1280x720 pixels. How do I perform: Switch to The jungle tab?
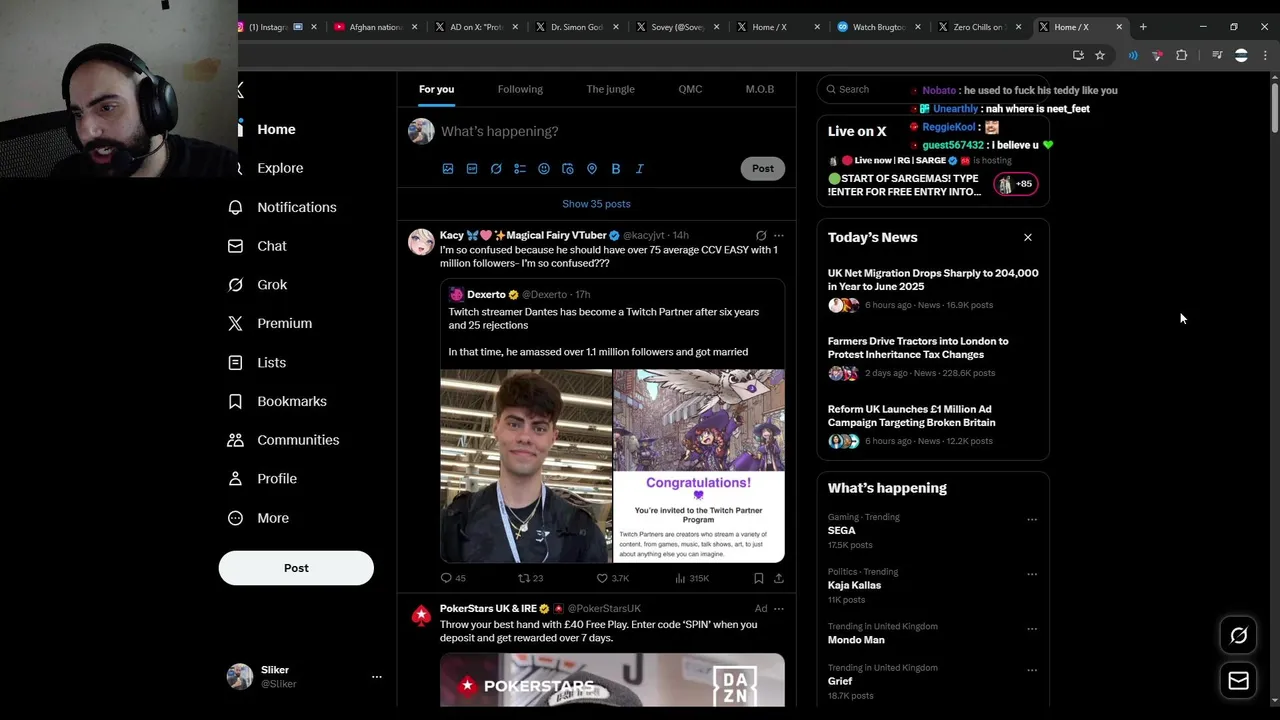click(610, 89)
